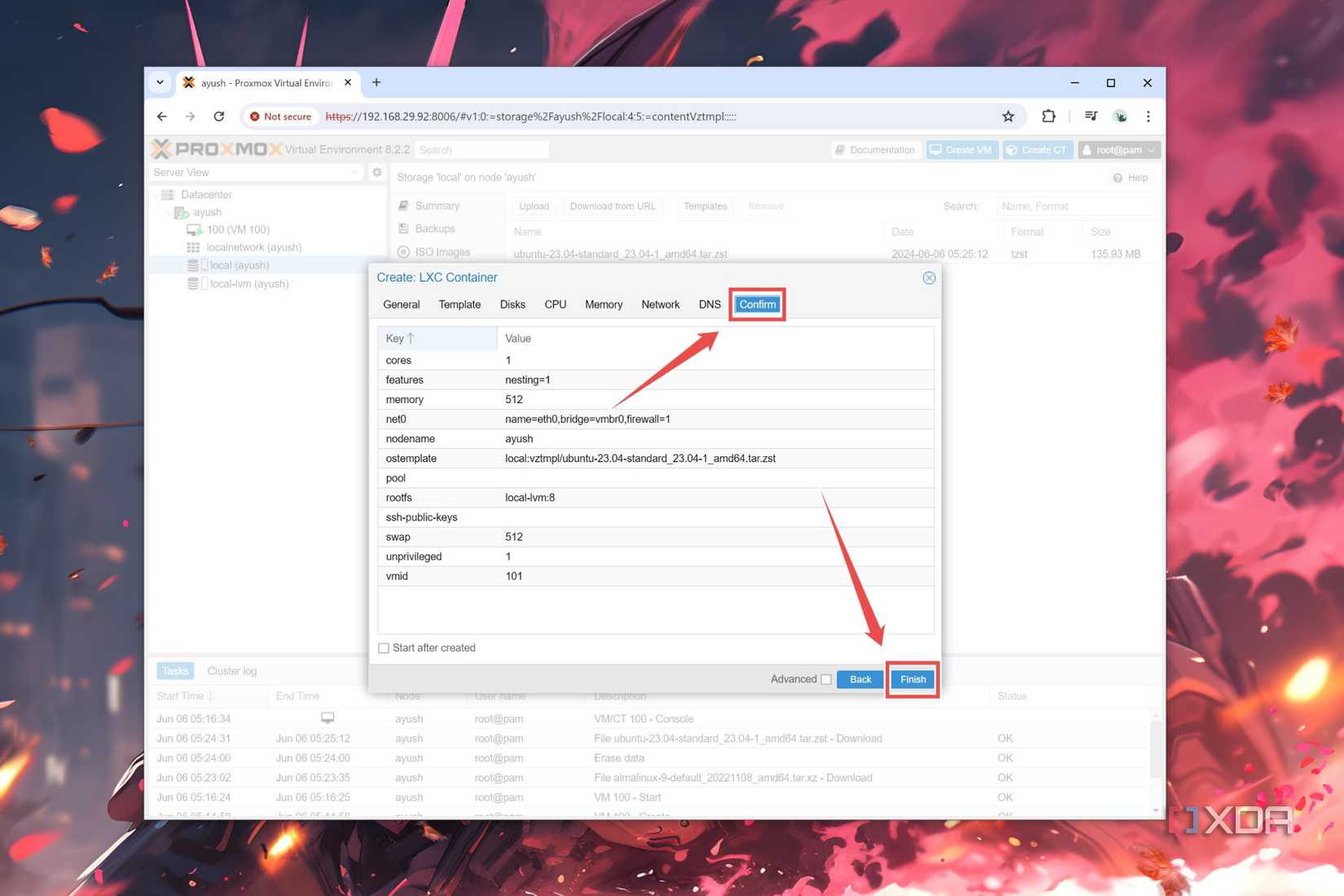1344x896 pixels.
Task: Click the Back button in the dialog
Action: [x=859, y=679]
